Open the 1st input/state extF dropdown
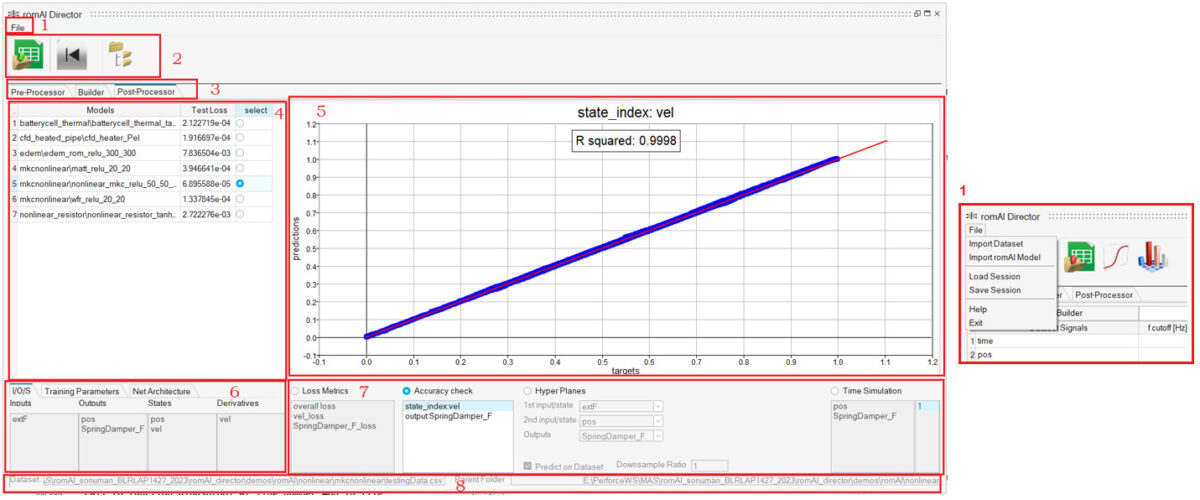1200x500 pixels. (x=621, y=406)
